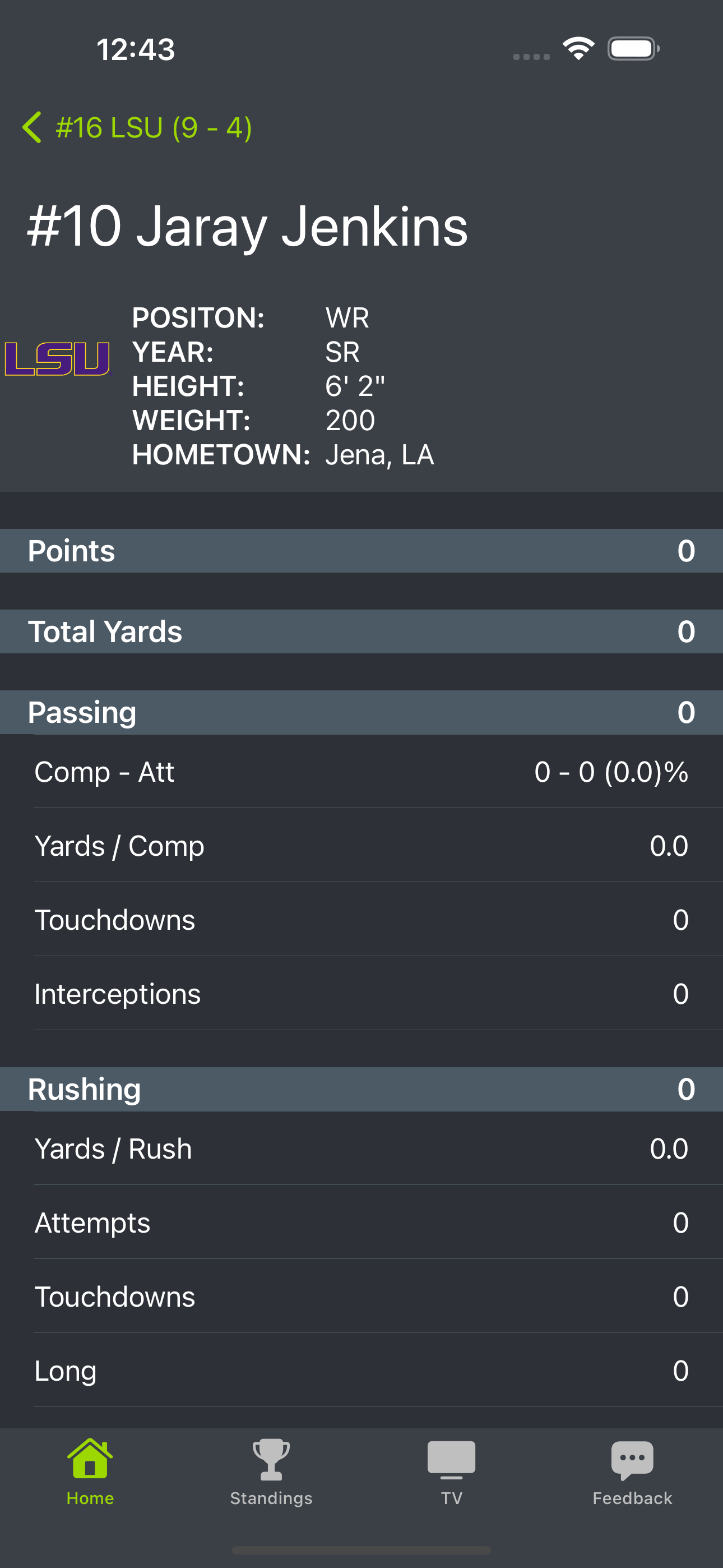Tap the Wi-Fi status icon
Screen dimensions: 723x1568
(578, 49)
